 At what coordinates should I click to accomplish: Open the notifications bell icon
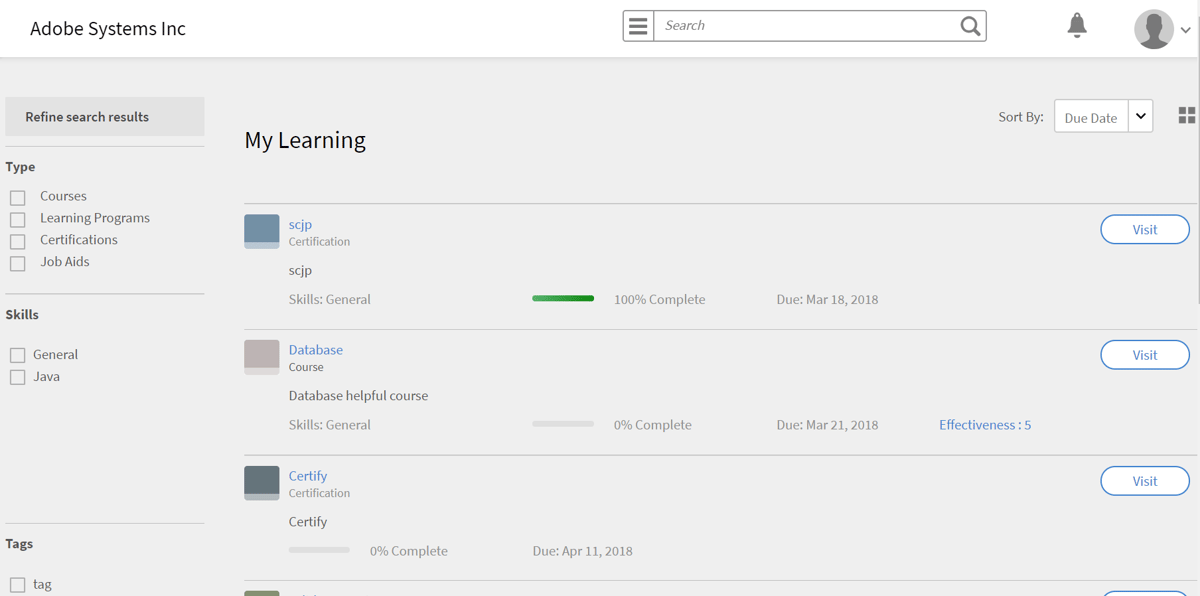[x=1077, y=26]
